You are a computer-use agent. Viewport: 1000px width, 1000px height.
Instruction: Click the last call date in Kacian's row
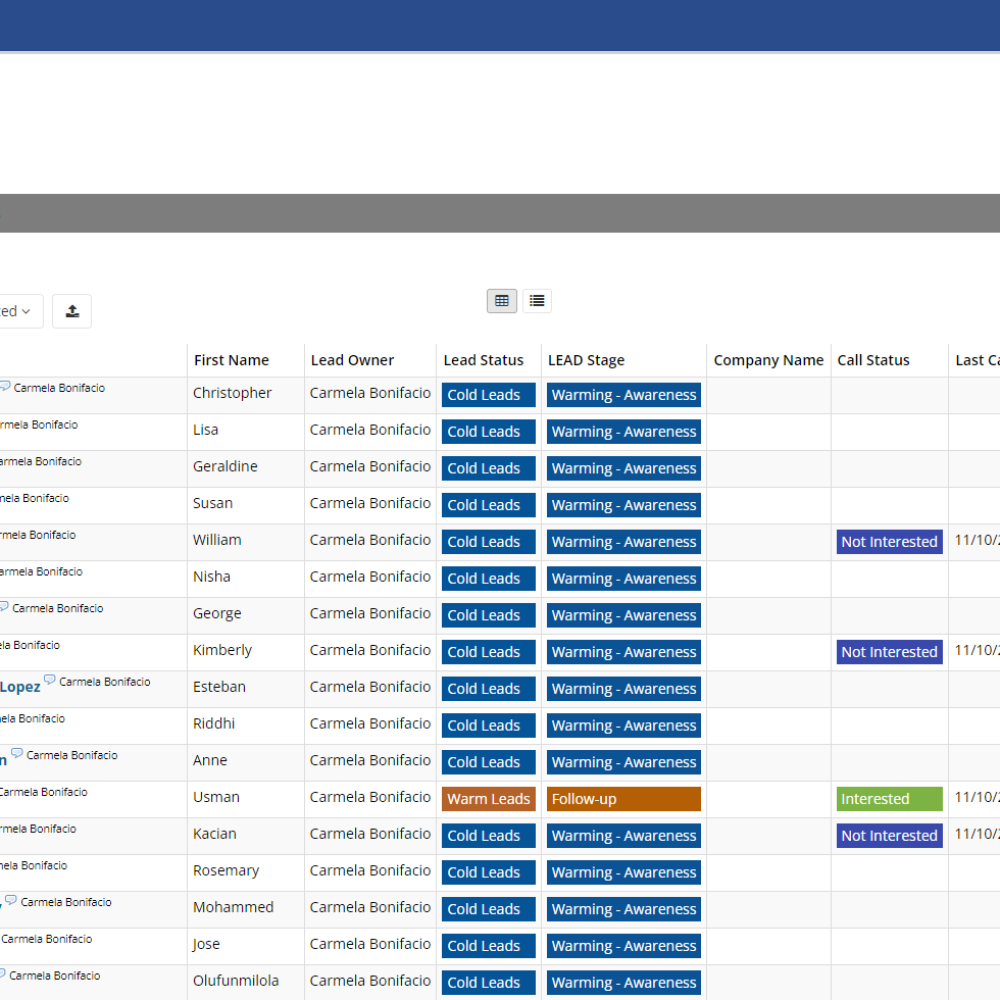pyautogui.click(x=977, y=834)
